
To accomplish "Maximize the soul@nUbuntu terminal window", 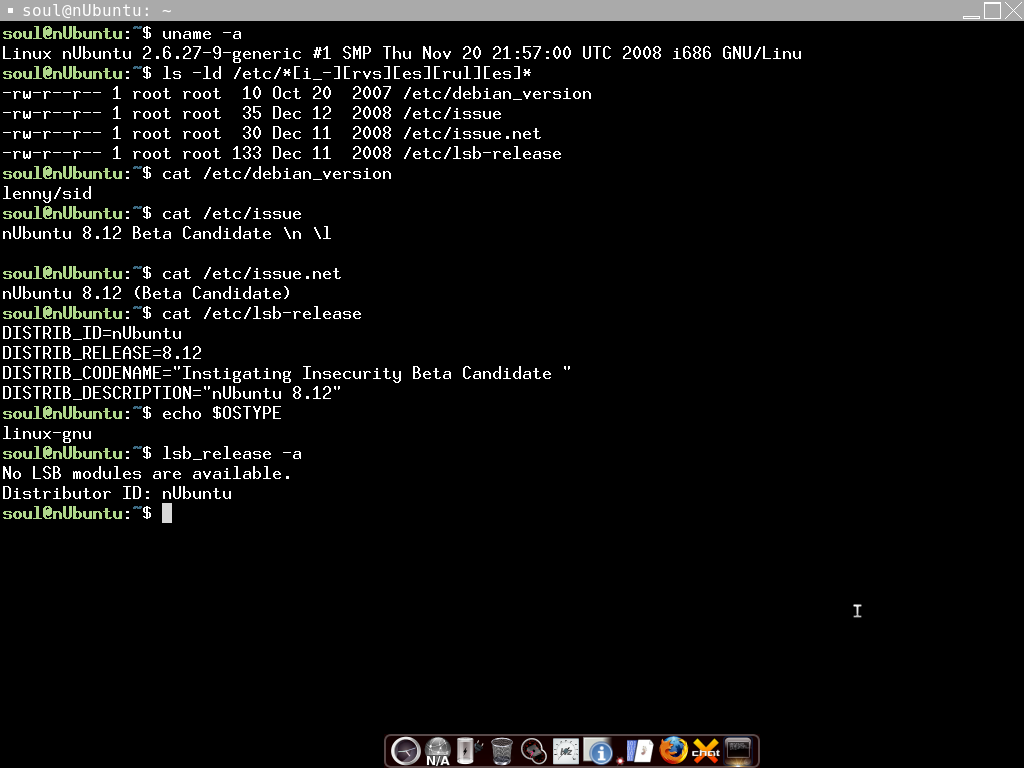I will click(x=992, y=10).
